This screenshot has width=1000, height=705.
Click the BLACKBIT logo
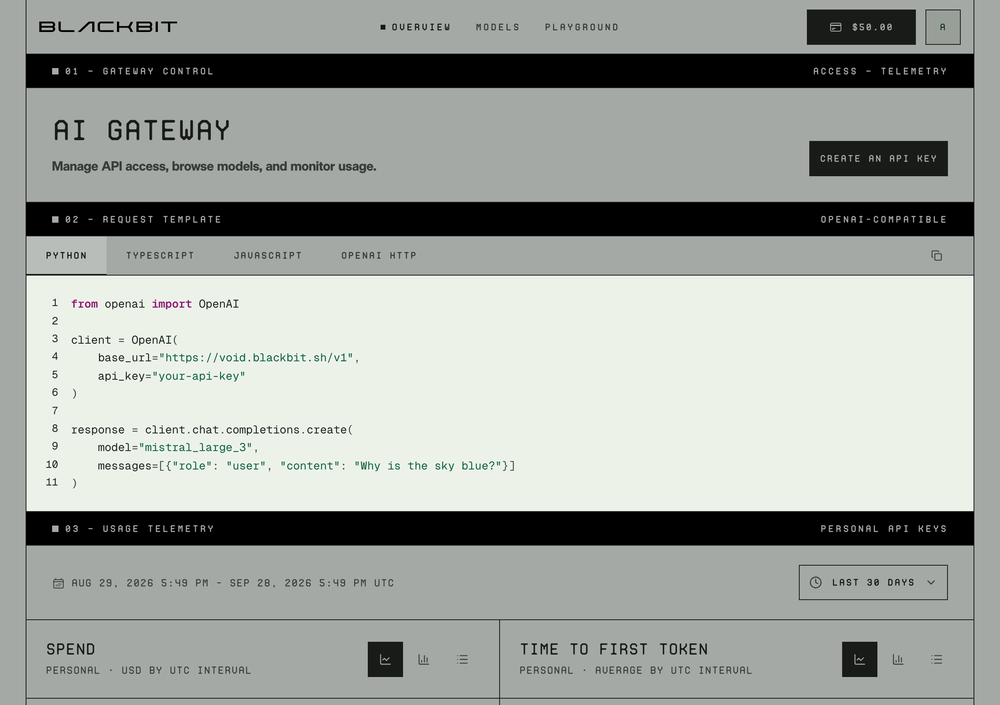108,27
